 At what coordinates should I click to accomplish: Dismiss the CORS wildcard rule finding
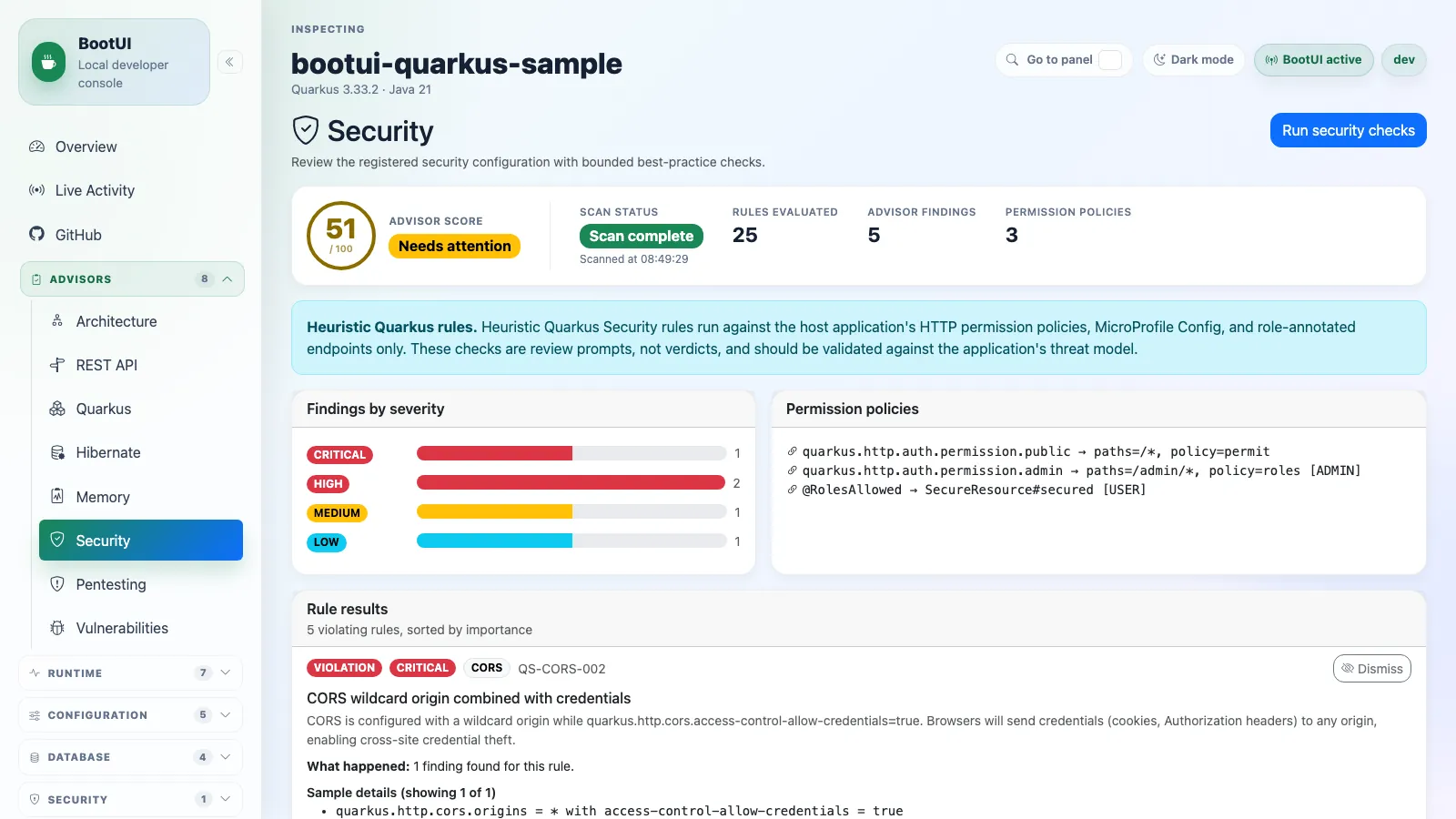tap(1371, 669)
